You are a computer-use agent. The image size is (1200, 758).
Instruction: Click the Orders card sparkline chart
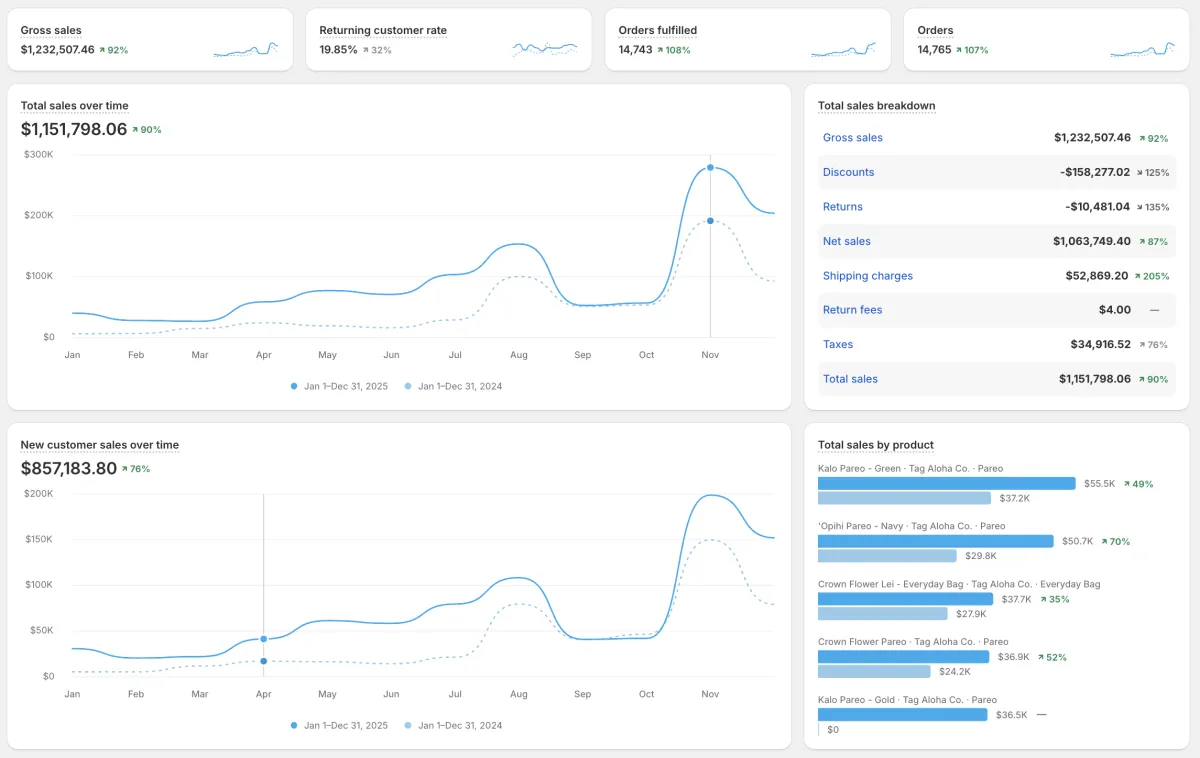[1142, 49]
